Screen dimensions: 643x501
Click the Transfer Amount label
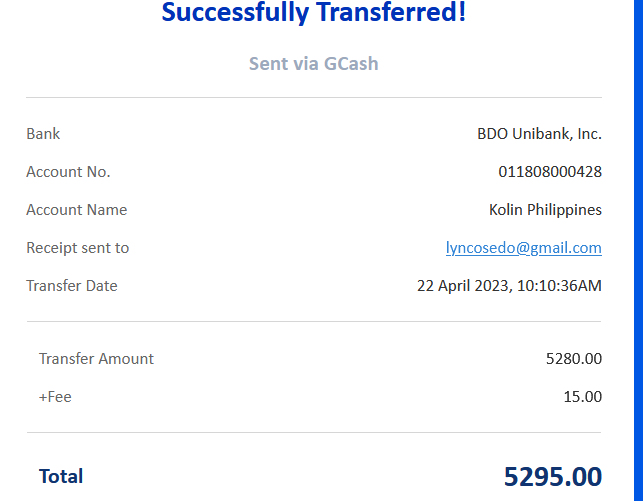(x=96, y=359)
